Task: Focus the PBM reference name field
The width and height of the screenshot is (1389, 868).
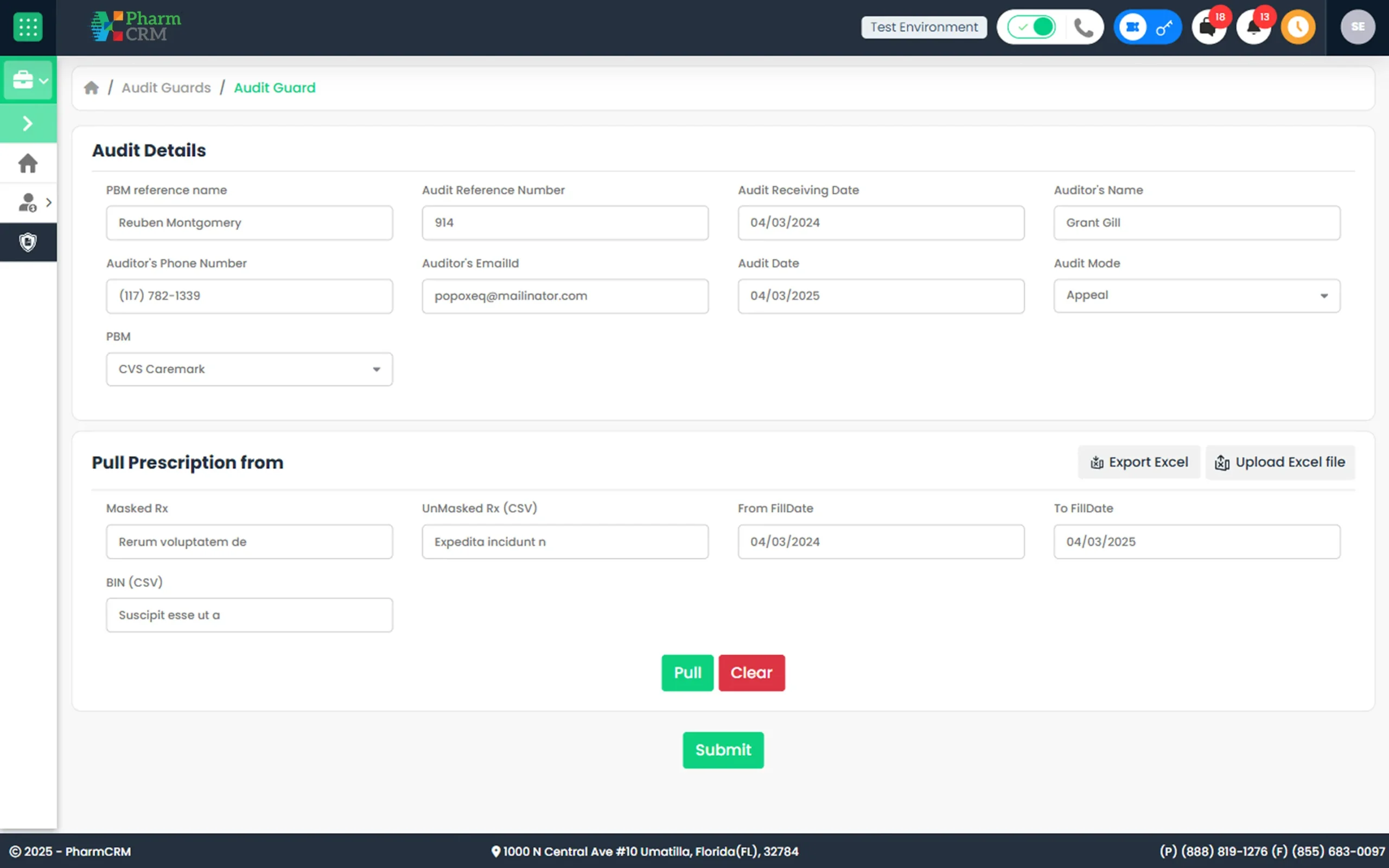Action: (249, 223)
